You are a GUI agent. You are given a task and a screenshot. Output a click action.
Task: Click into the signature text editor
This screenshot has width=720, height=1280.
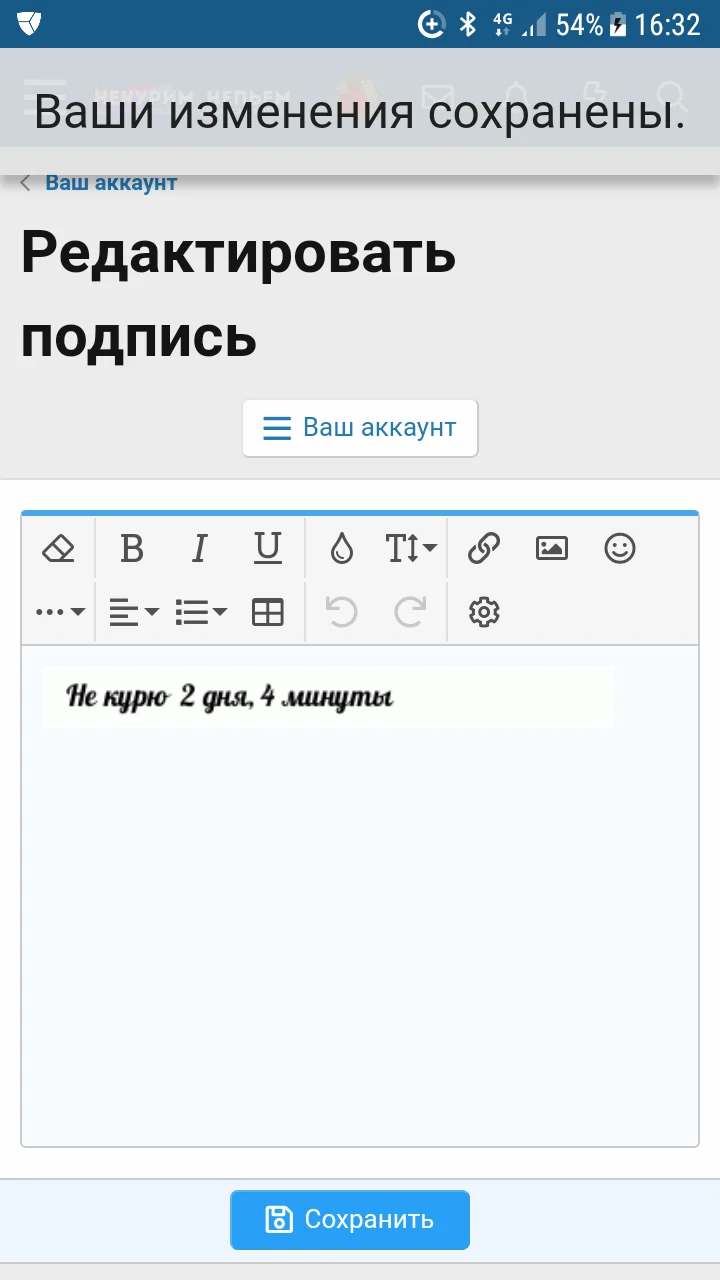(360, 896)
